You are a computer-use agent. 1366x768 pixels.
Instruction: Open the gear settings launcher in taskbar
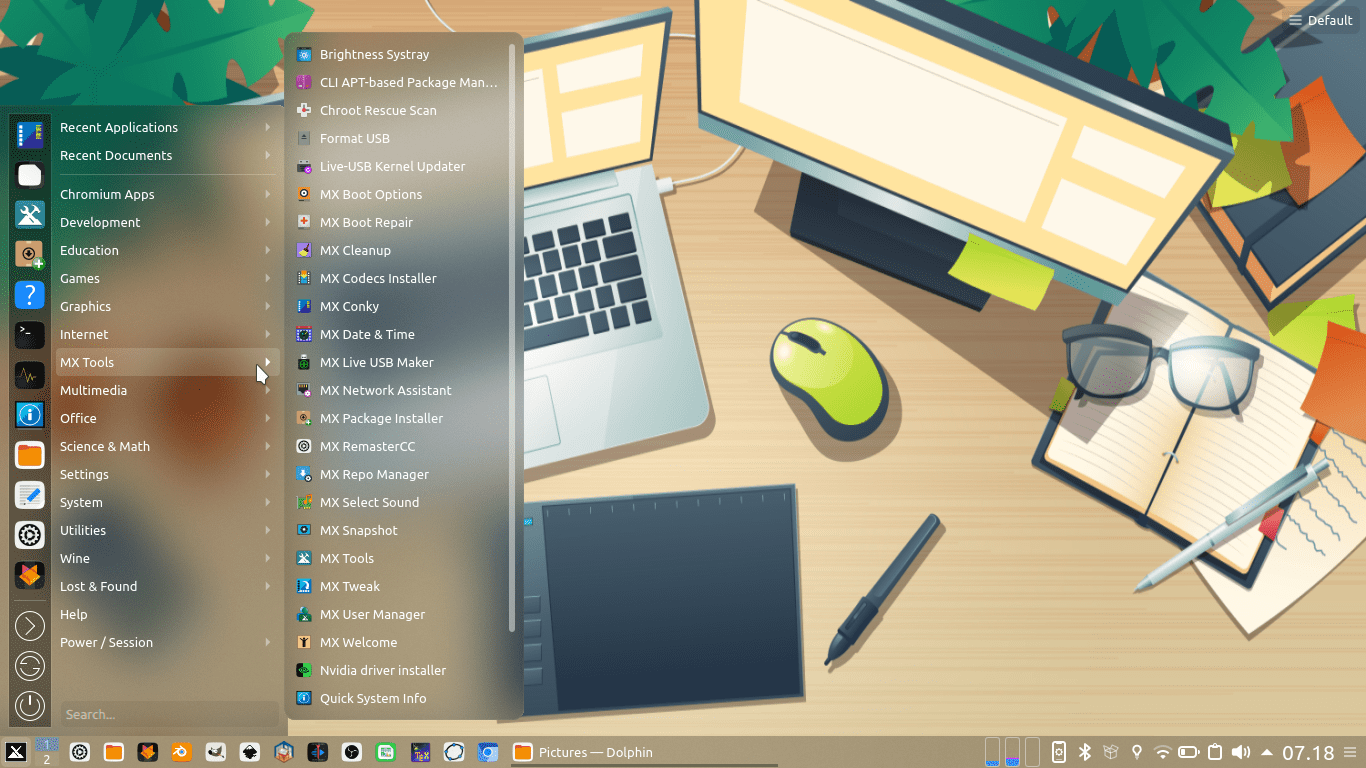point(79,752)
